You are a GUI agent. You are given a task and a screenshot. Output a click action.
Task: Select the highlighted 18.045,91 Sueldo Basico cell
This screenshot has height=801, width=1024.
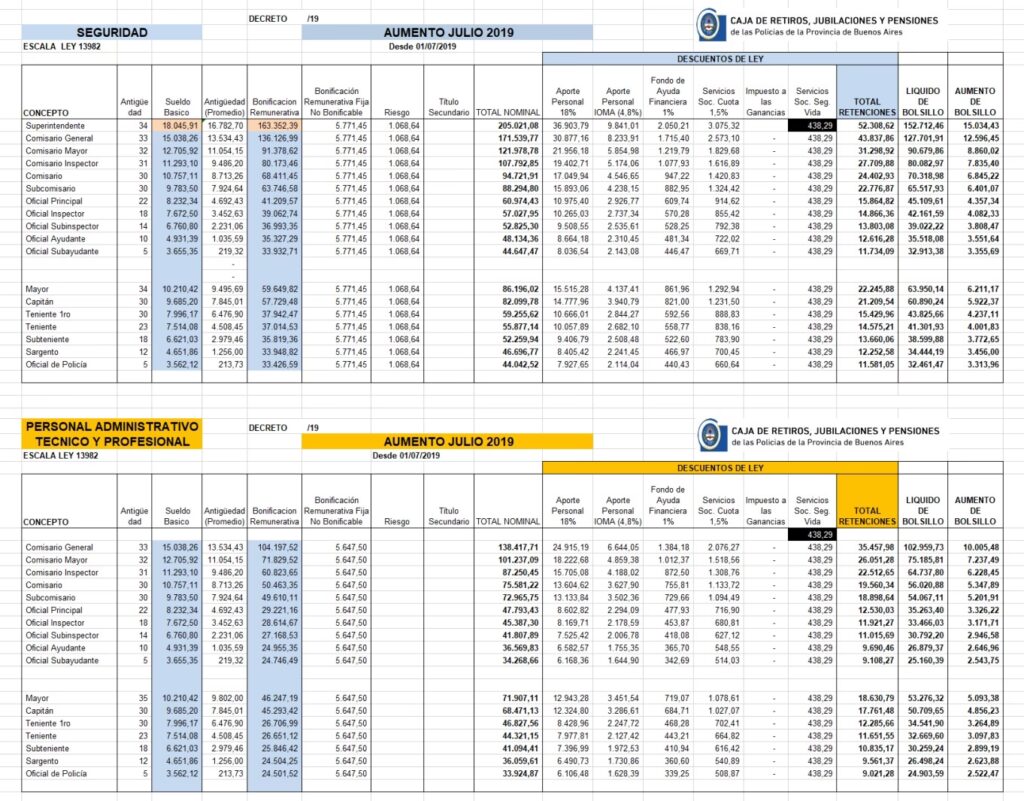[175, 125]
